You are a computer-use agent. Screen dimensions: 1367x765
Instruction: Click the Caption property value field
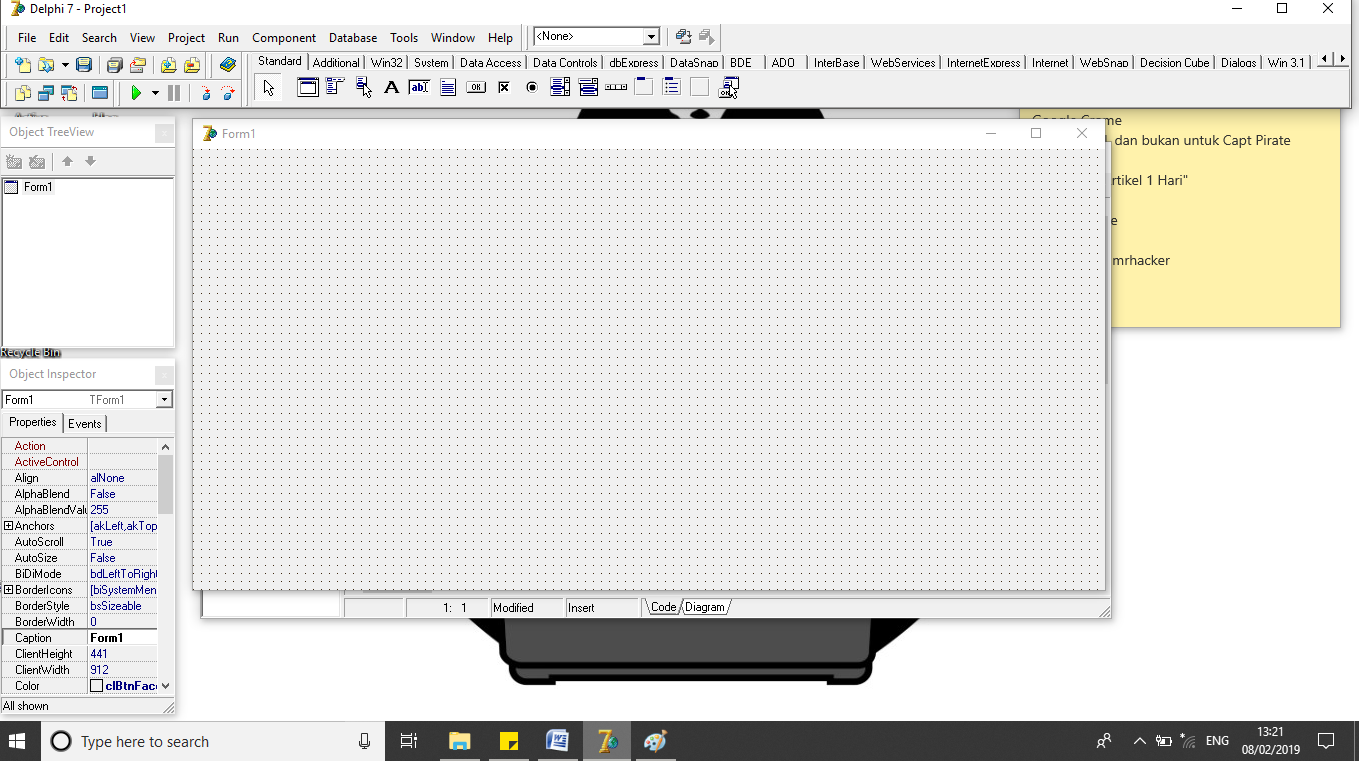pos(123,638)
